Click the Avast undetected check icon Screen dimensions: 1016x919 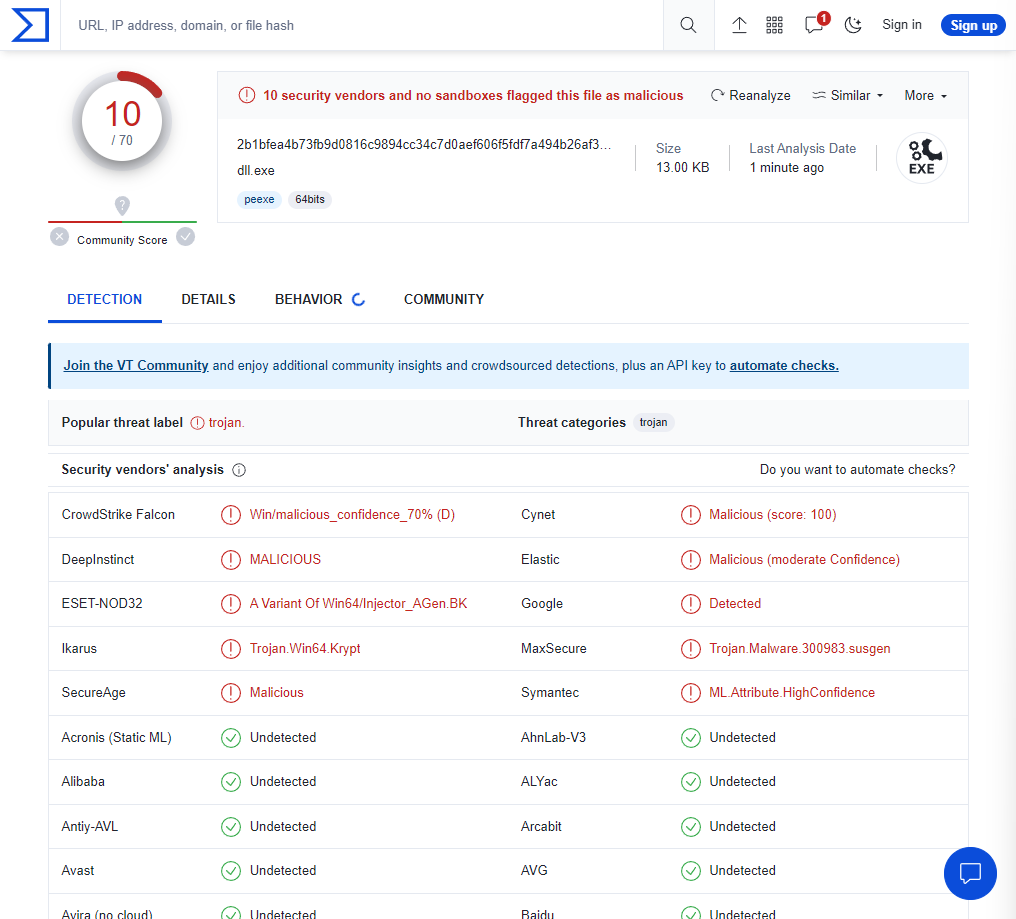(231, 870)
